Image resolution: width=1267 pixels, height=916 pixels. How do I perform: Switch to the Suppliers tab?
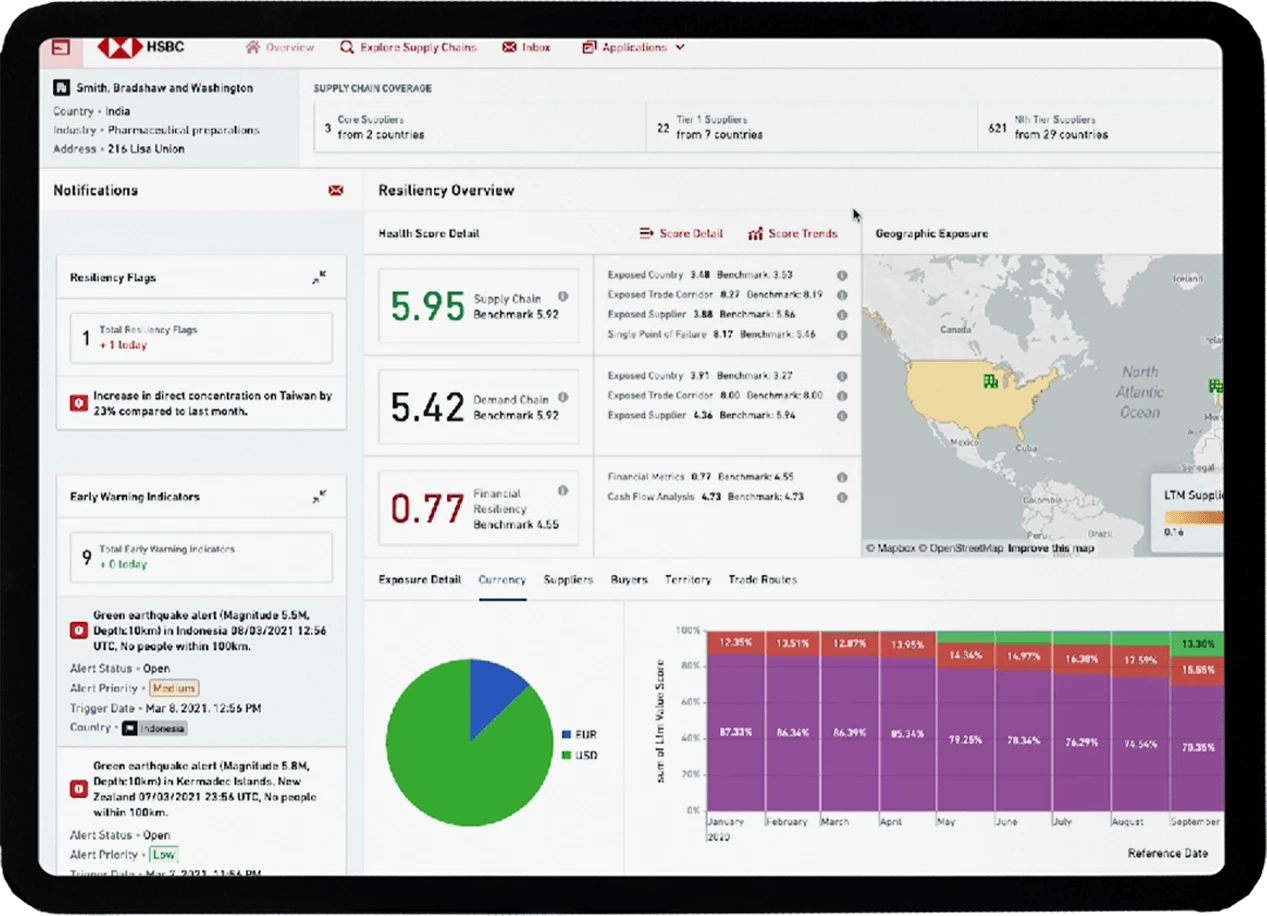(568, 580)
